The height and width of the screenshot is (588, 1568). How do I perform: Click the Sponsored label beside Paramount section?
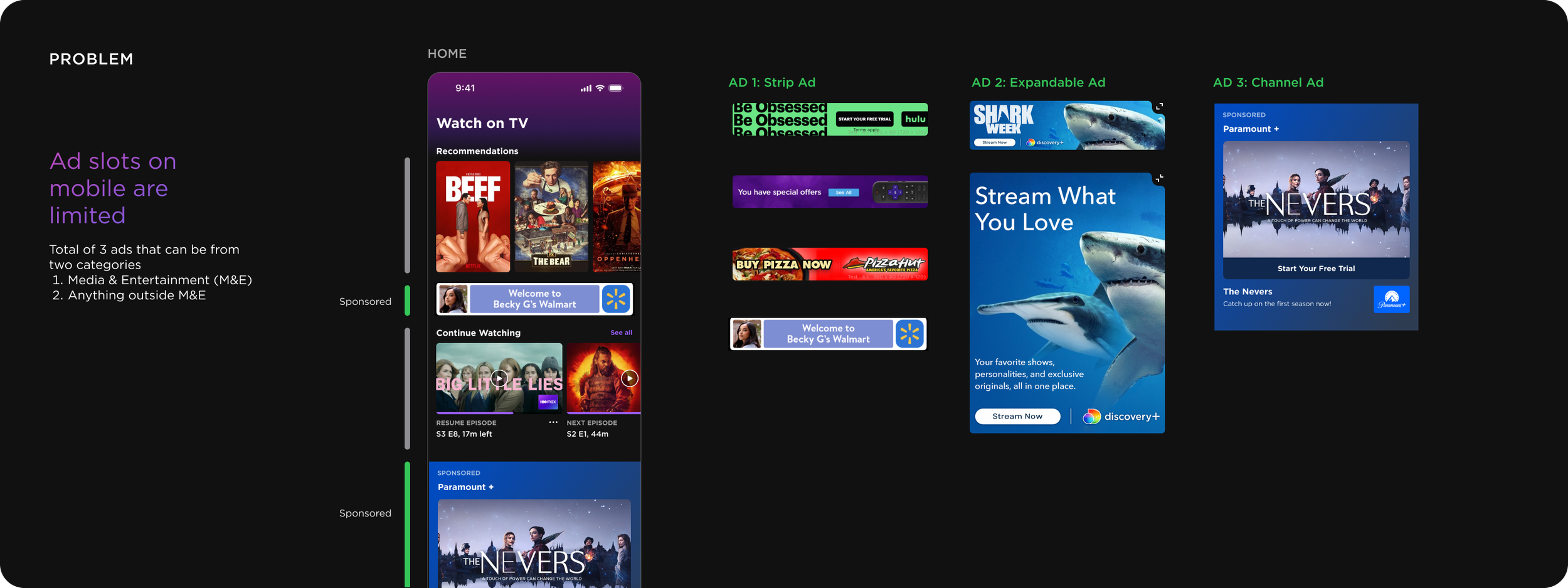(365, 513)
